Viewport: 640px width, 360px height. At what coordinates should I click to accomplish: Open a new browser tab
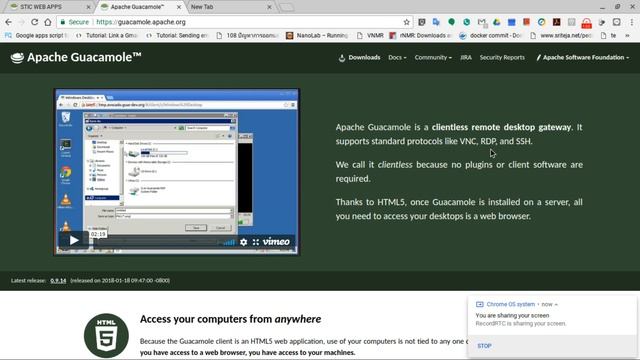coord(287,7)
